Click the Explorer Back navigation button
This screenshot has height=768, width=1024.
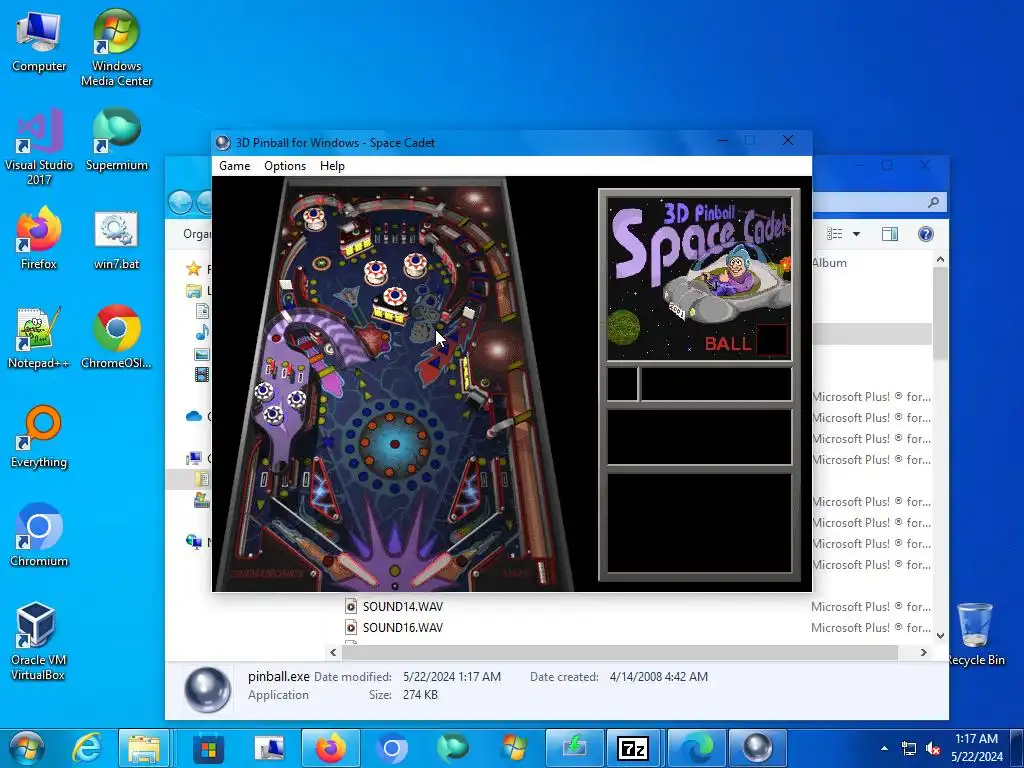(x=180, y=202)
